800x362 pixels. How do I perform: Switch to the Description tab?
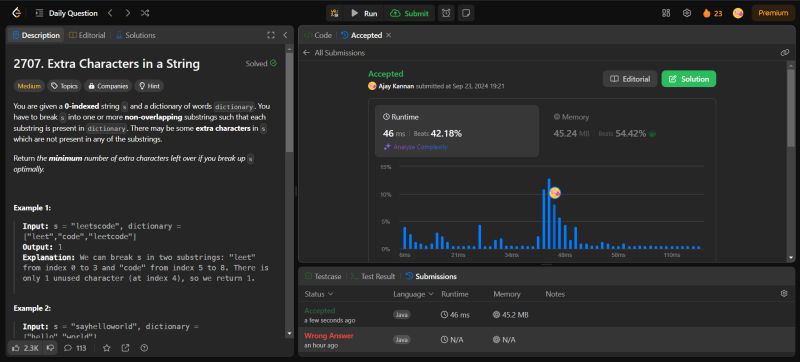pyautogui.click(x=36, y=35)
